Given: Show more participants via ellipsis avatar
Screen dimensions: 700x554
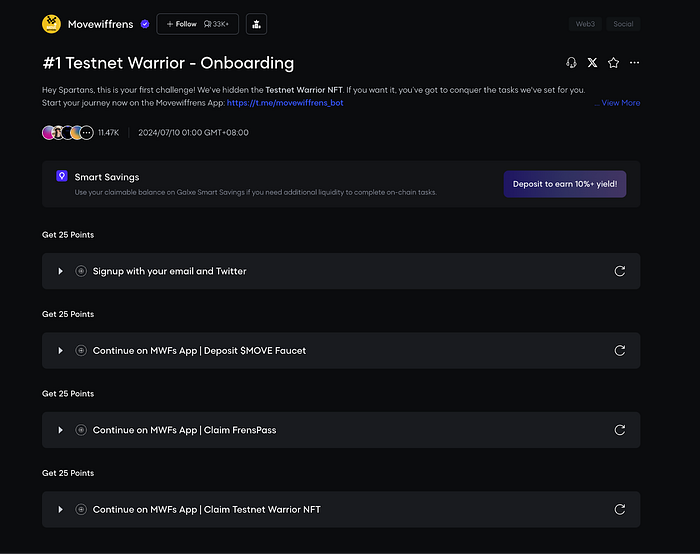Looking at the screenshot, I should 87,133.
